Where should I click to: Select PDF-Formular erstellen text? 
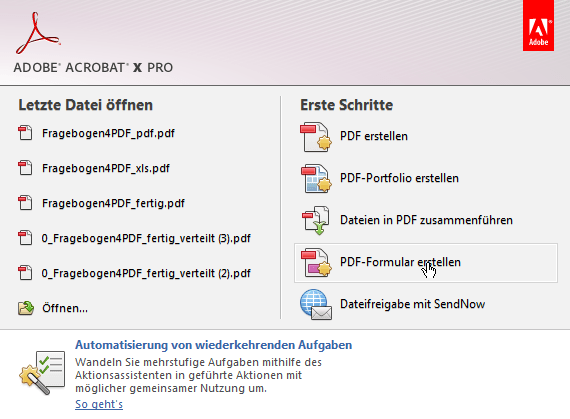tap(400, 262)
